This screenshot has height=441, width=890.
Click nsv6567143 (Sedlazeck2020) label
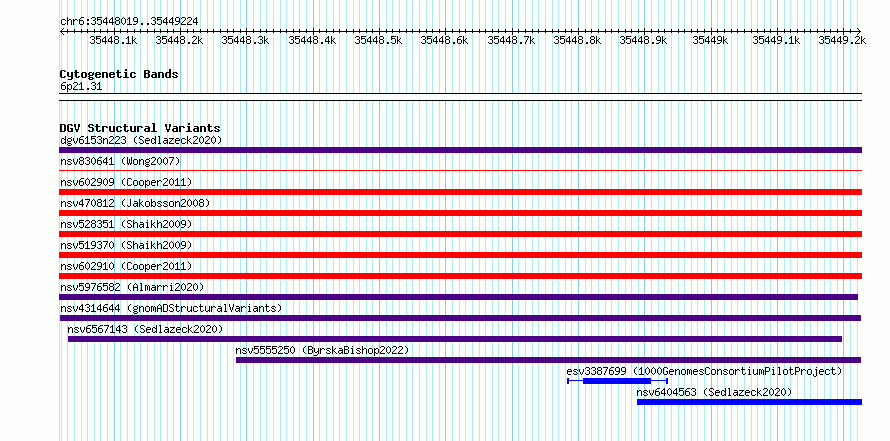145,329
